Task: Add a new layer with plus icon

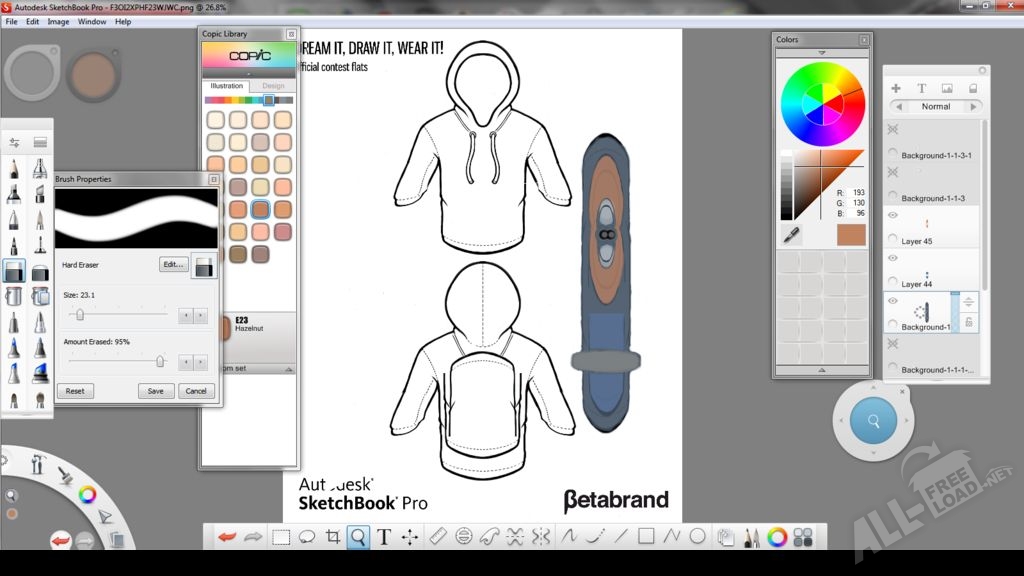Action: (896, 88)
